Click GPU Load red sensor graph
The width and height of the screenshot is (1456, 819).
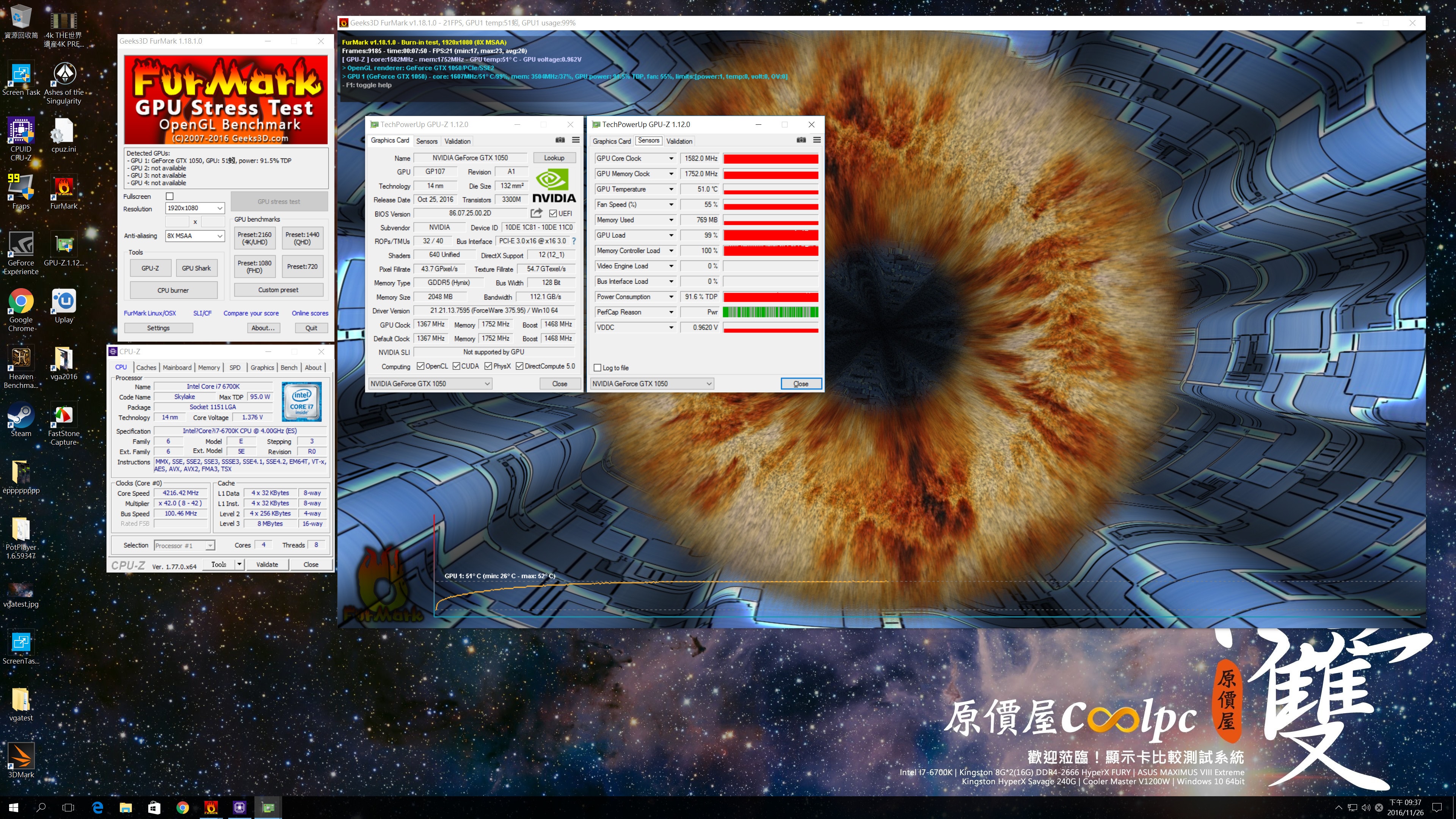[770, 235]
